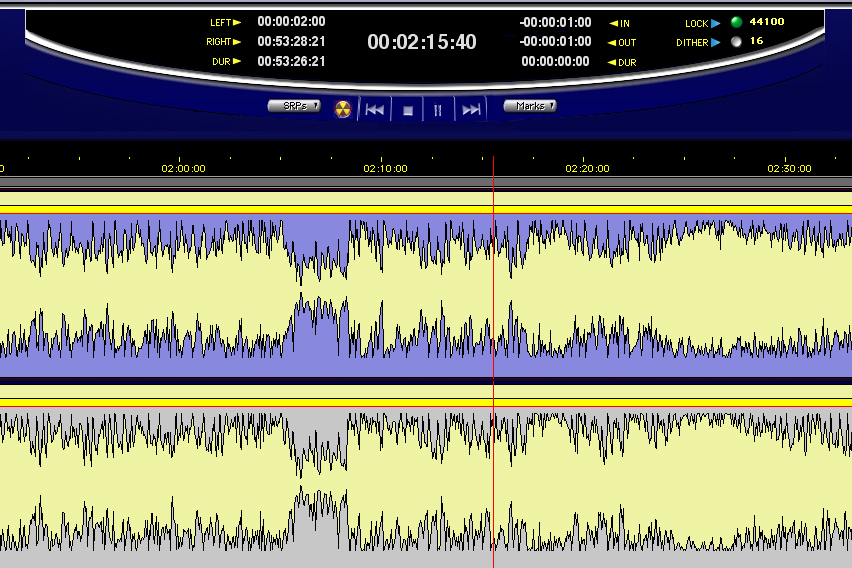Click the 02:10:00 mark on the time ruler
852x568 pixels.
point(385,168)
